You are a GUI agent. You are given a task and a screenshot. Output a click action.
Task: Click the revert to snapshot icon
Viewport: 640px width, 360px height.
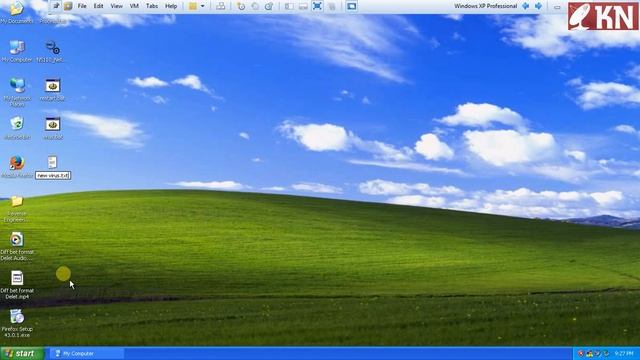click(x=255, y=6)
